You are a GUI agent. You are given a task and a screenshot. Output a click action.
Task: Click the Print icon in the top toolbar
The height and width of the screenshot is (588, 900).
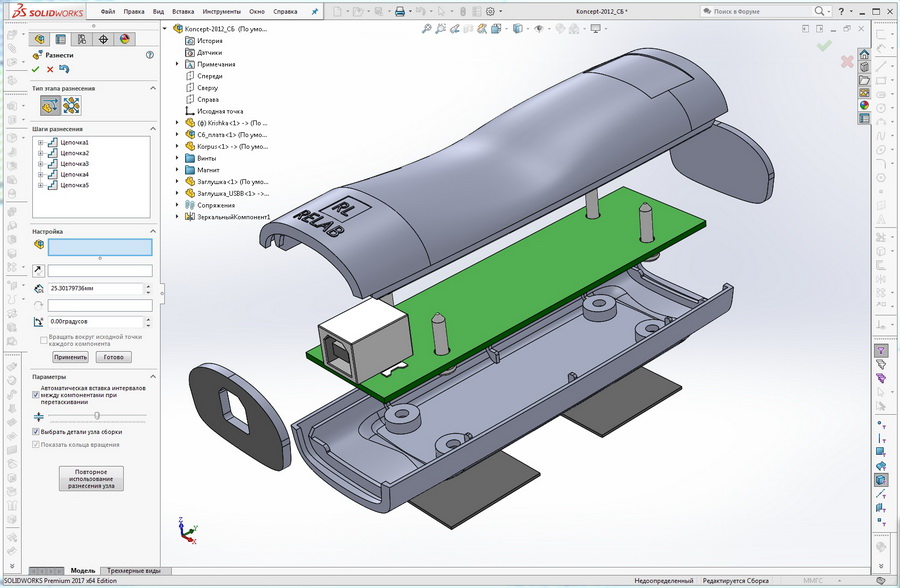coord(400,10)
